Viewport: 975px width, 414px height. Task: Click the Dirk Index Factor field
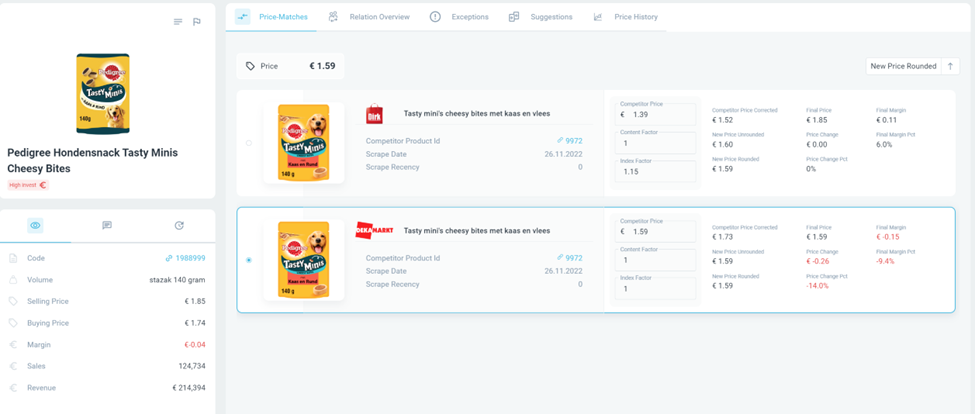click(656, 172)
